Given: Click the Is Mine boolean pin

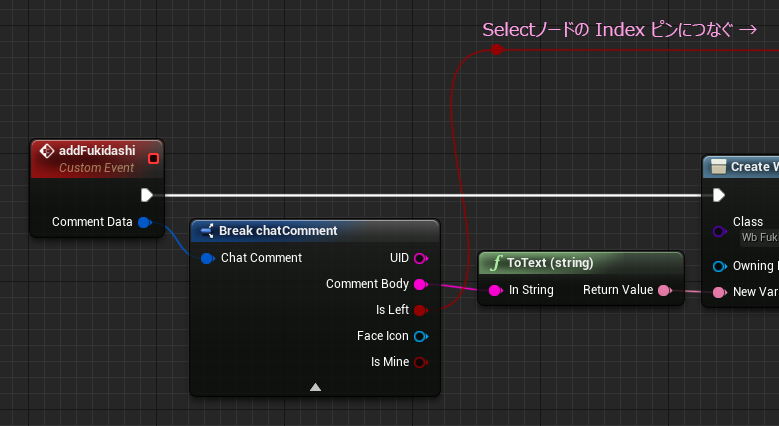Looking at the screenshot, I should [420, 362].
